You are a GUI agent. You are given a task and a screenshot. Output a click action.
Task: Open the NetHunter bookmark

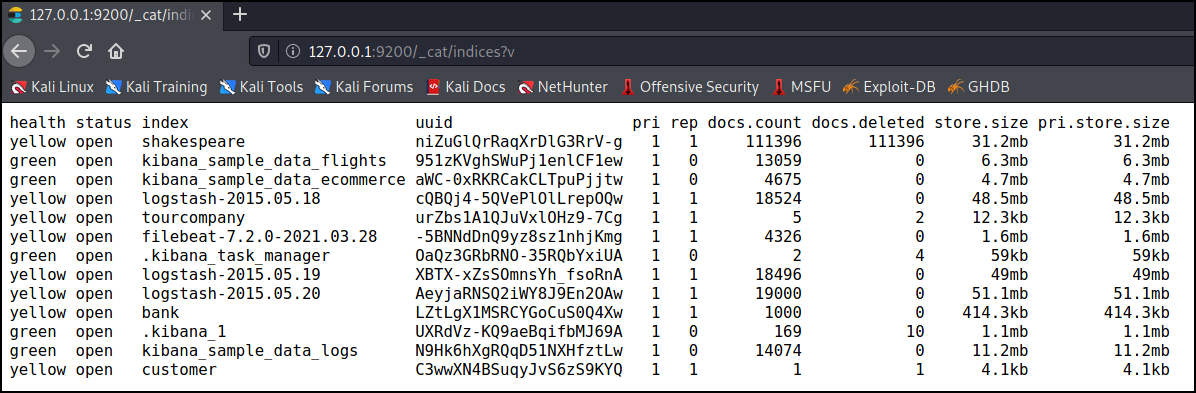tap(562, 87)
